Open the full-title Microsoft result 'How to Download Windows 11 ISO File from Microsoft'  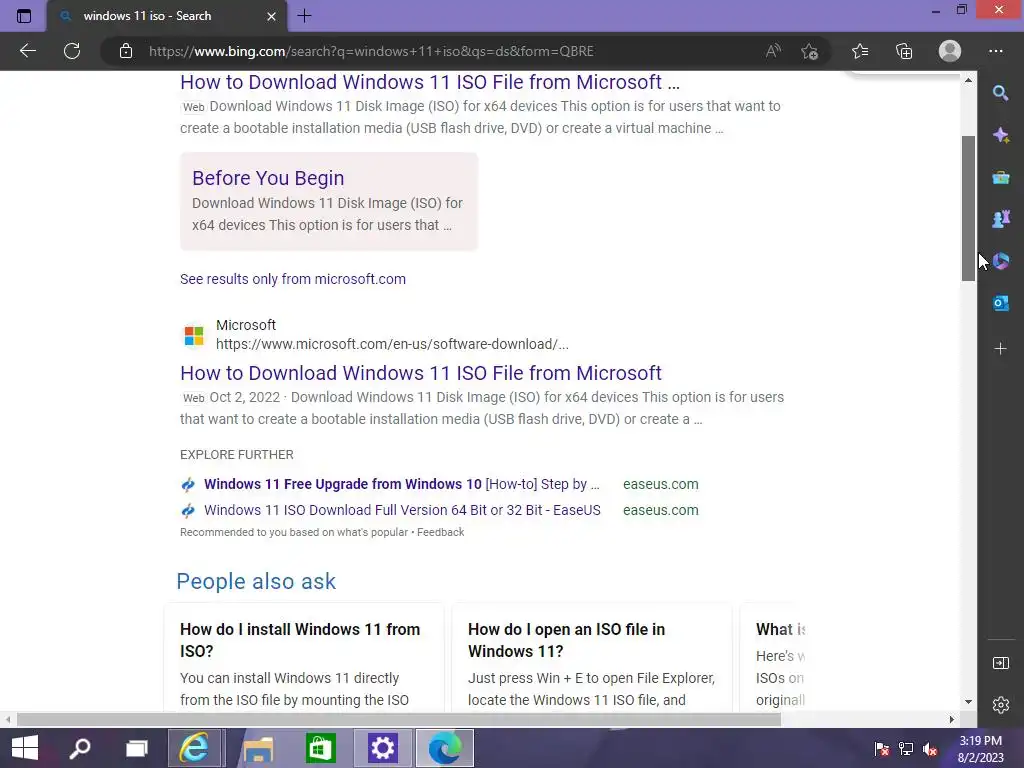[421, 373]
